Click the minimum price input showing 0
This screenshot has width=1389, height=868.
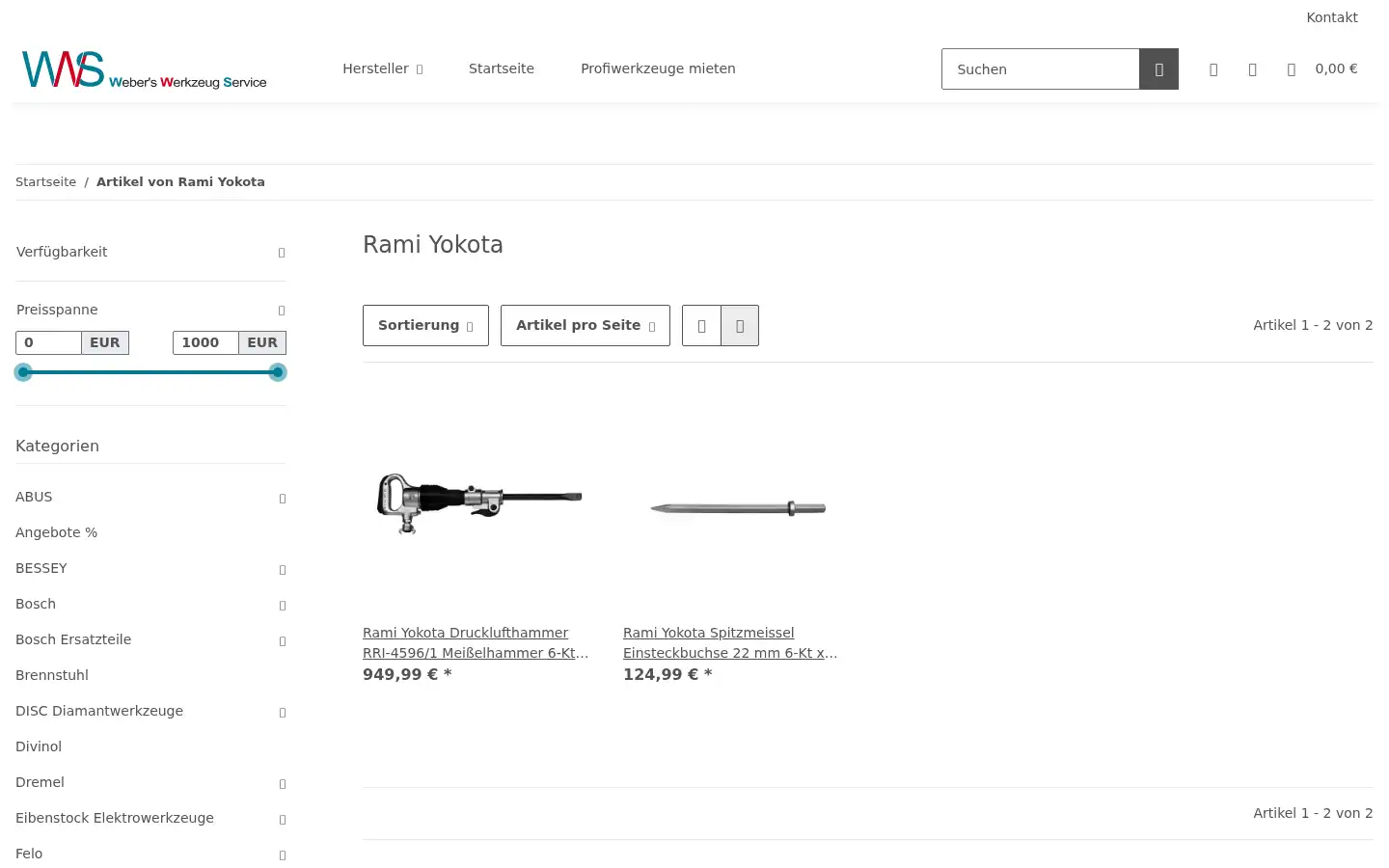pos(48,342)
